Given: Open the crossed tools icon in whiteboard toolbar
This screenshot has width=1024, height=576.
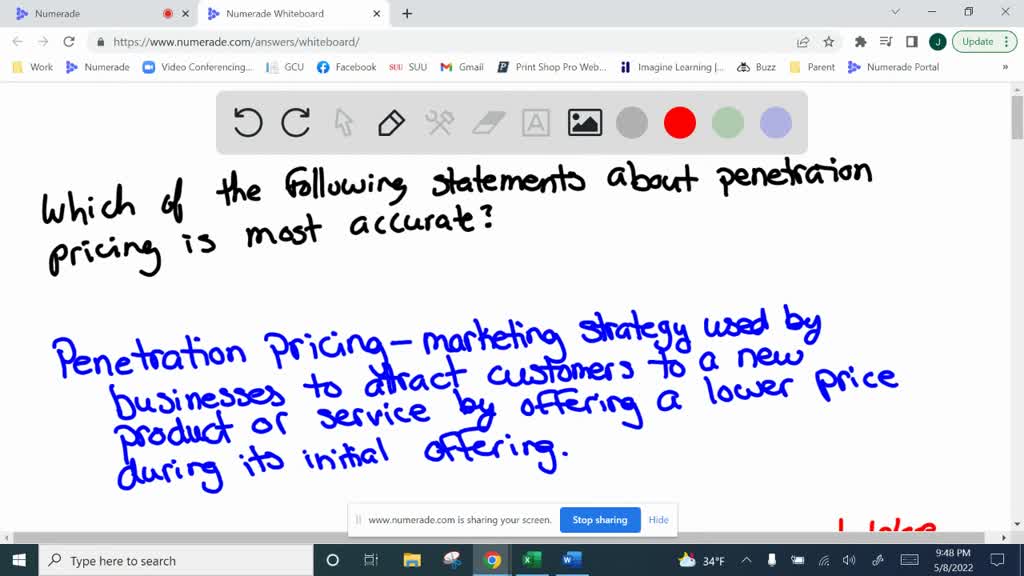Looking at the screenshot, I should pyautogui.click(x=440, y=123).
